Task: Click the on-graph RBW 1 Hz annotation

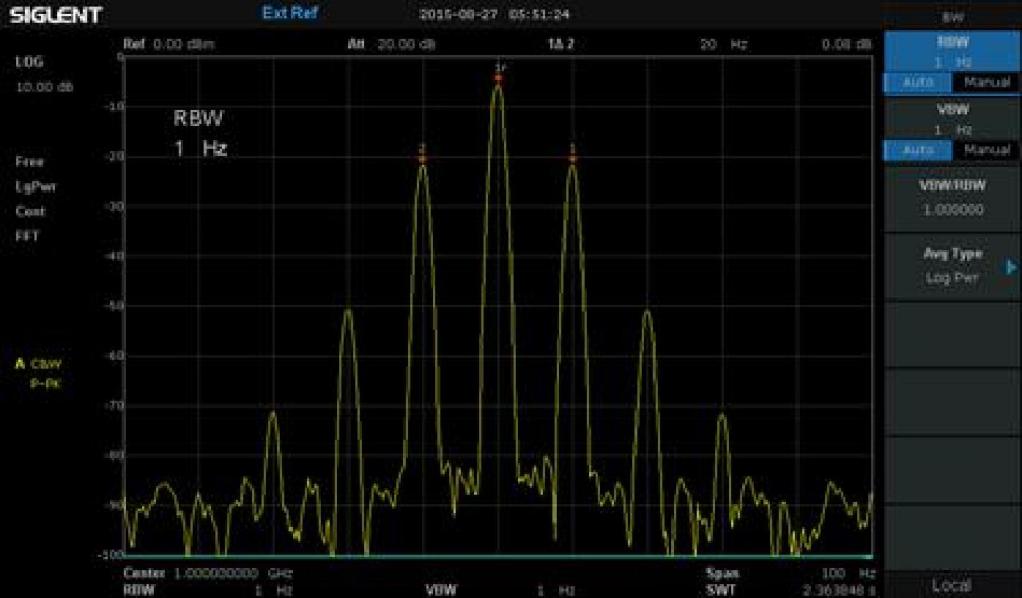Action: coord(199,134)
